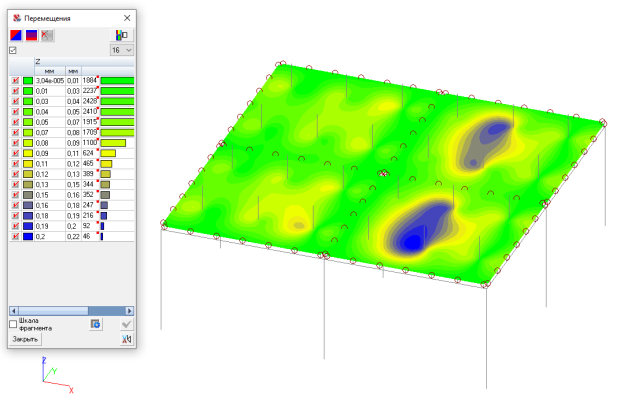Click the gray apply checkmark icon
This screenshot has width=617, height=403.
[126, 324]
